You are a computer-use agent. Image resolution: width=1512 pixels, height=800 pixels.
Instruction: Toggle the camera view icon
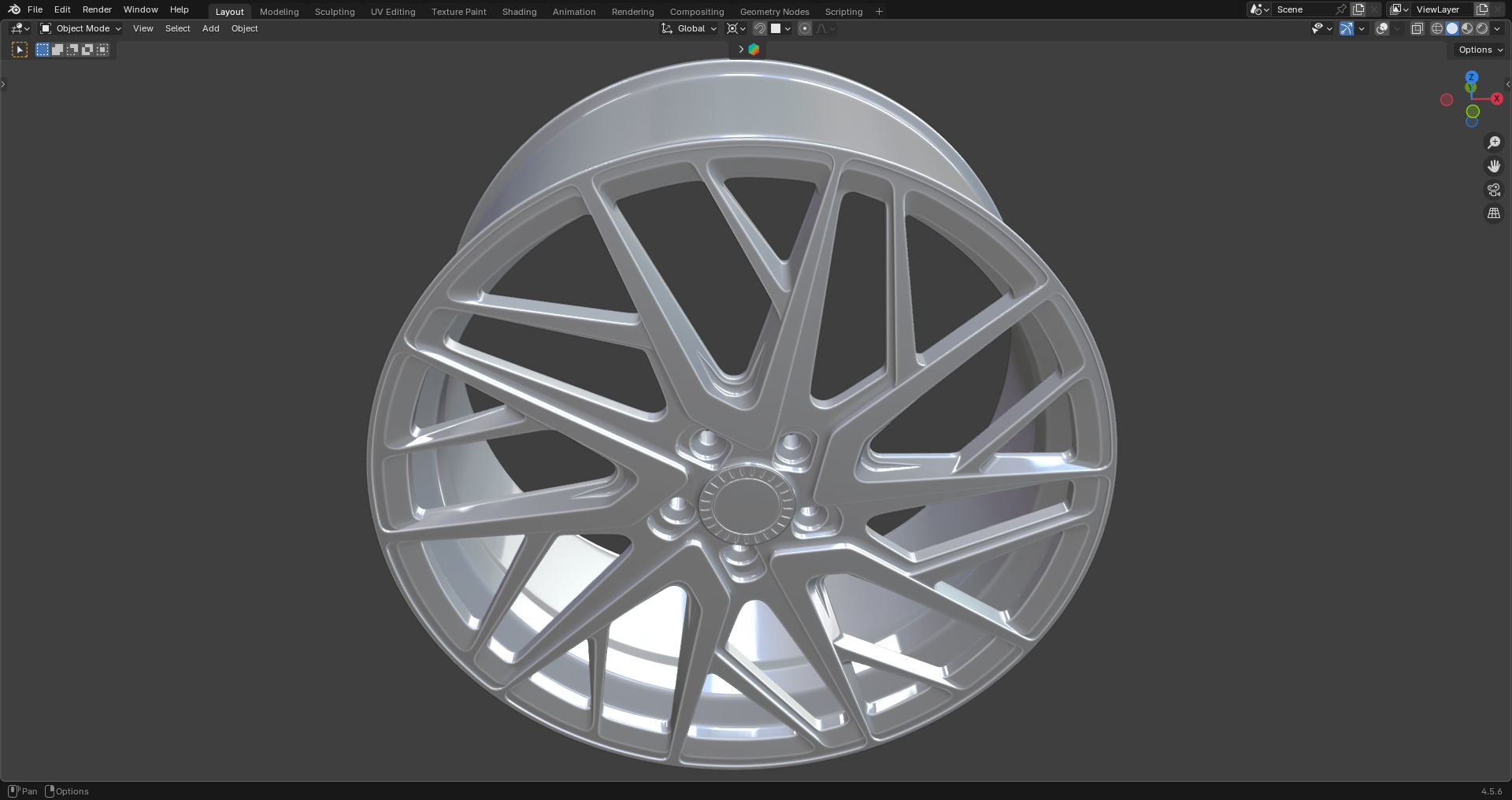(x=1493, y=190)
